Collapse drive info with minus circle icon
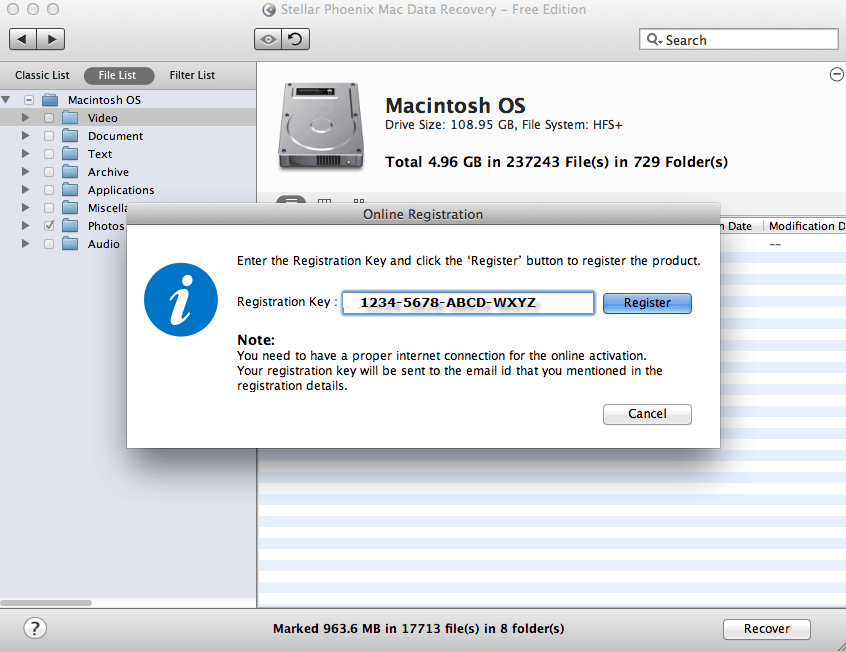Image resolution: width=846 pixels, height=652 pixels. coord(836,74)
